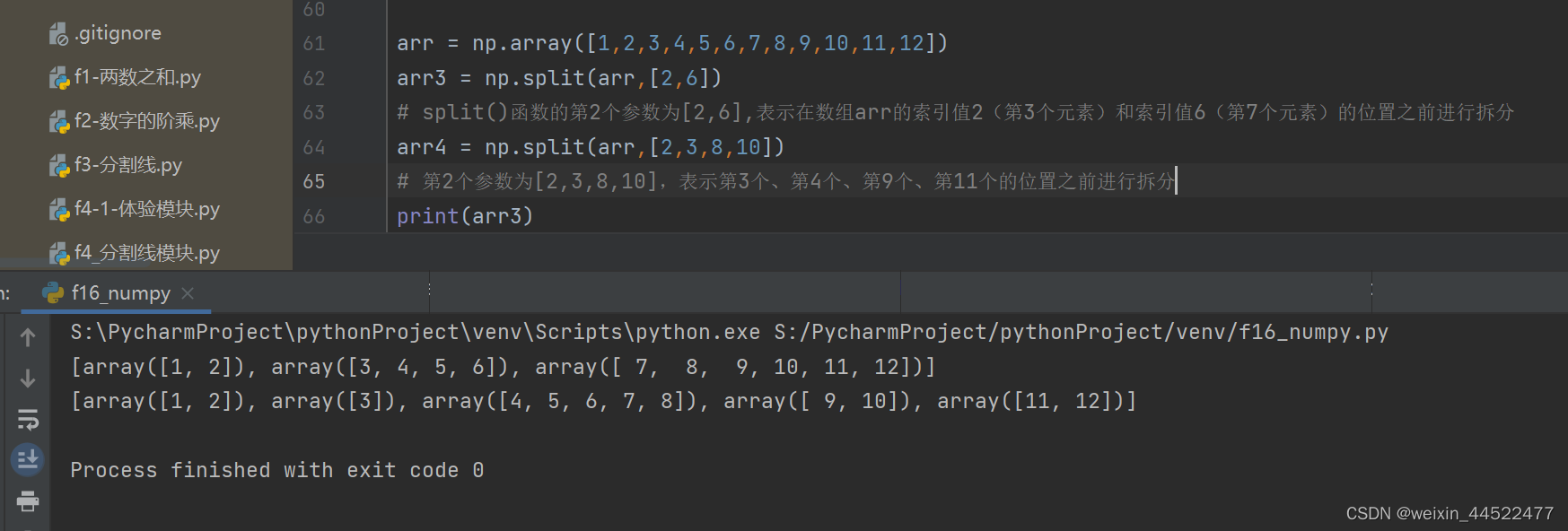Viewport: 1568px width, 531px height.
Task: Click line number 64 in gutter
Action: pyautogui.click(x=314, y=147)
